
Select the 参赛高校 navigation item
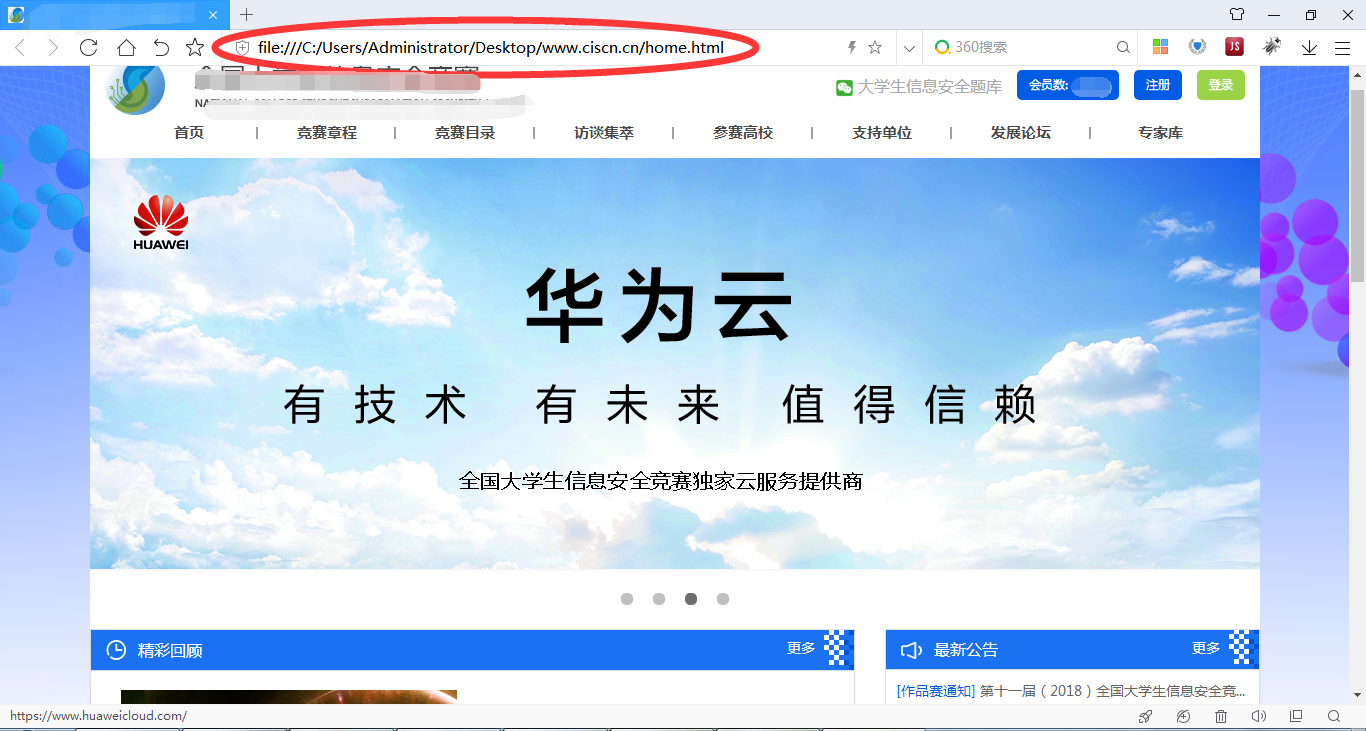(743, 133)
